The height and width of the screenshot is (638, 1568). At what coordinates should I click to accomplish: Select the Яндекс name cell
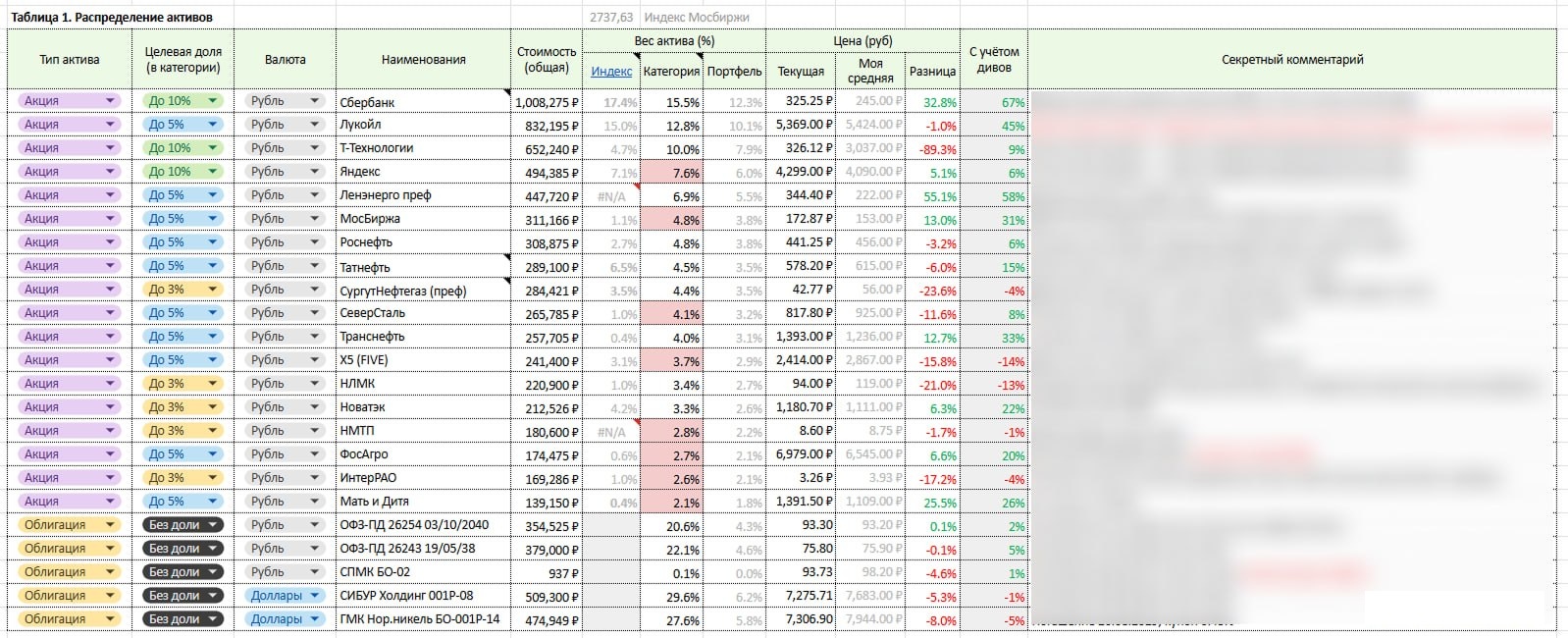coord(424,172)
